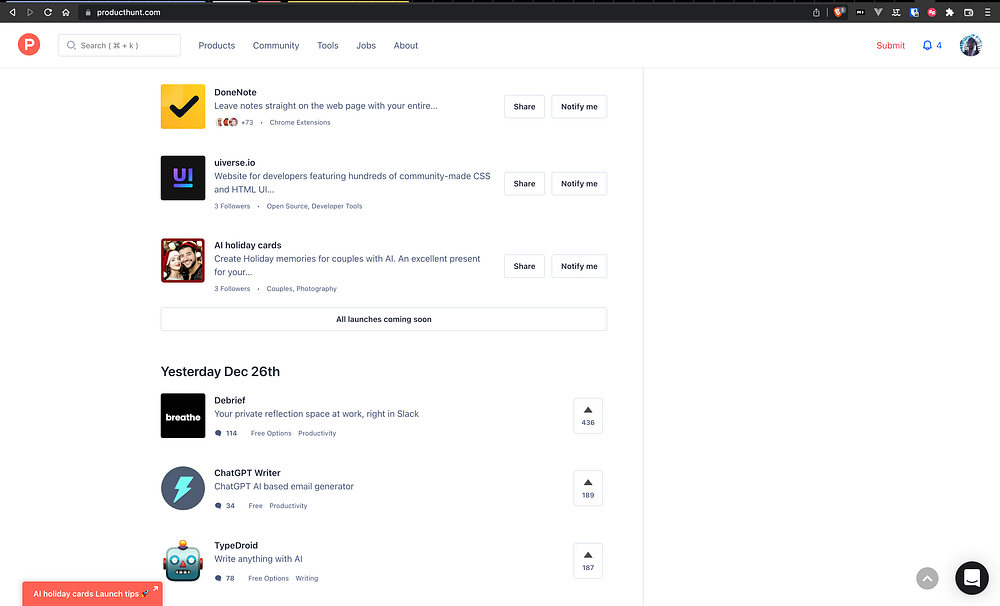The width and height of the screenshot is (1000, 606).
Task: Open the Debrief breathe logo
Action: 183,415
